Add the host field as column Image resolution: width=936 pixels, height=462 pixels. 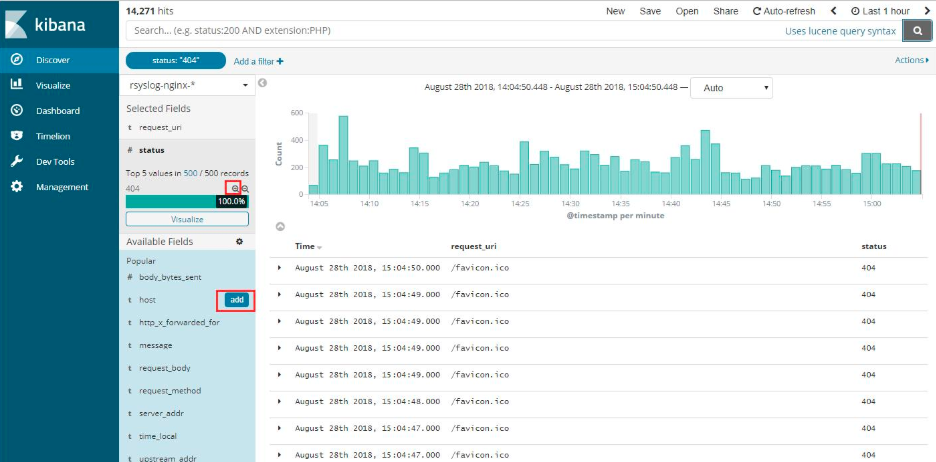(x=237, y=300)
